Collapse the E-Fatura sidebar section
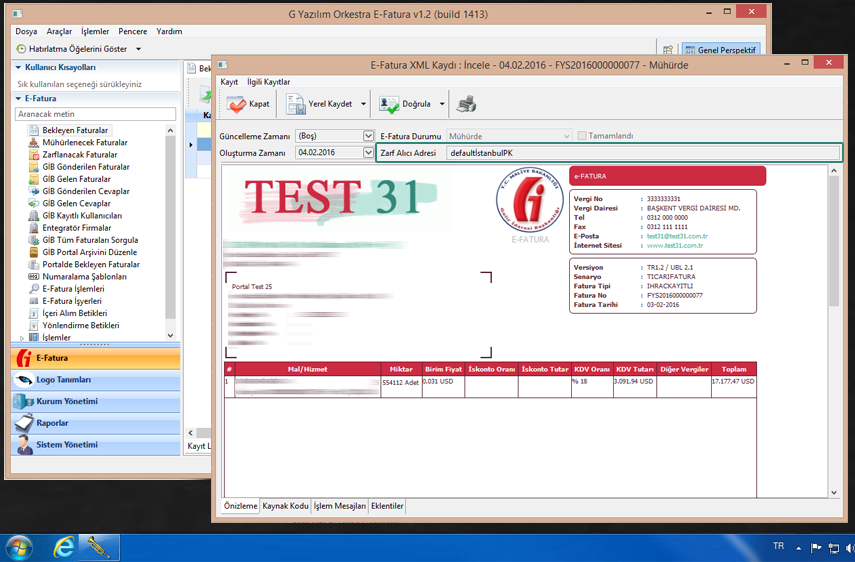The height and width of the screenshot is (562, 855). (x=18, y=99)
